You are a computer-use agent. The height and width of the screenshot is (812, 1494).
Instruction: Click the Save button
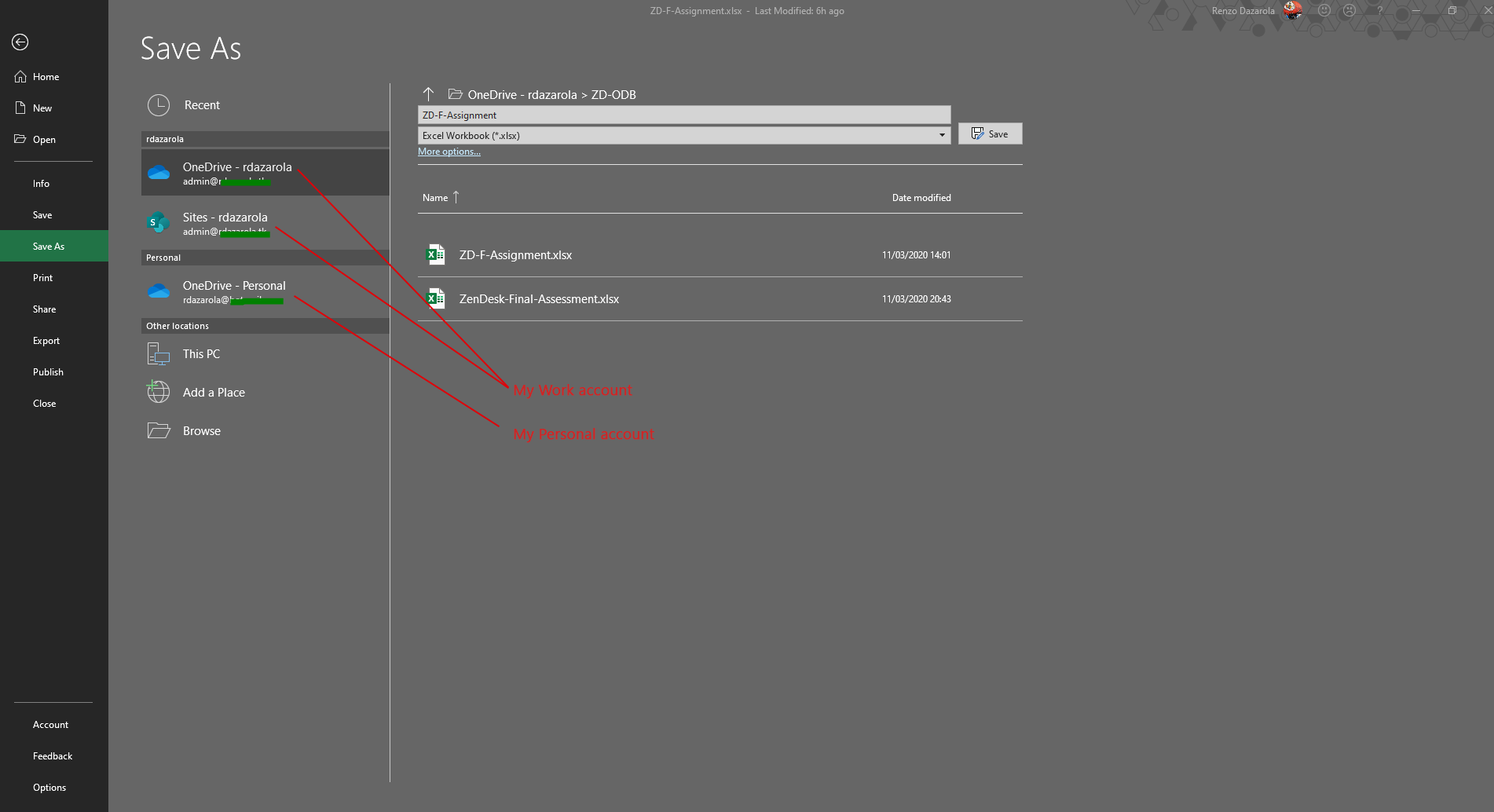pyautogui.click(x=990, y=134)
